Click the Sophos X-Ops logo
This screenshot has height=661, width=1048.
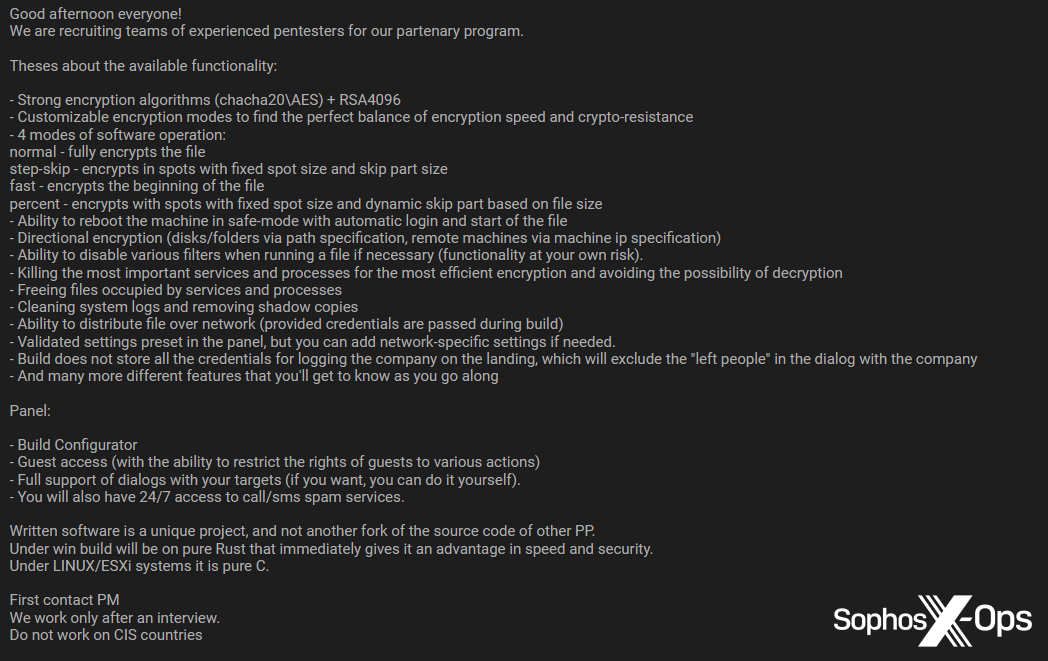pyautogui.click(x=932, y=620)
